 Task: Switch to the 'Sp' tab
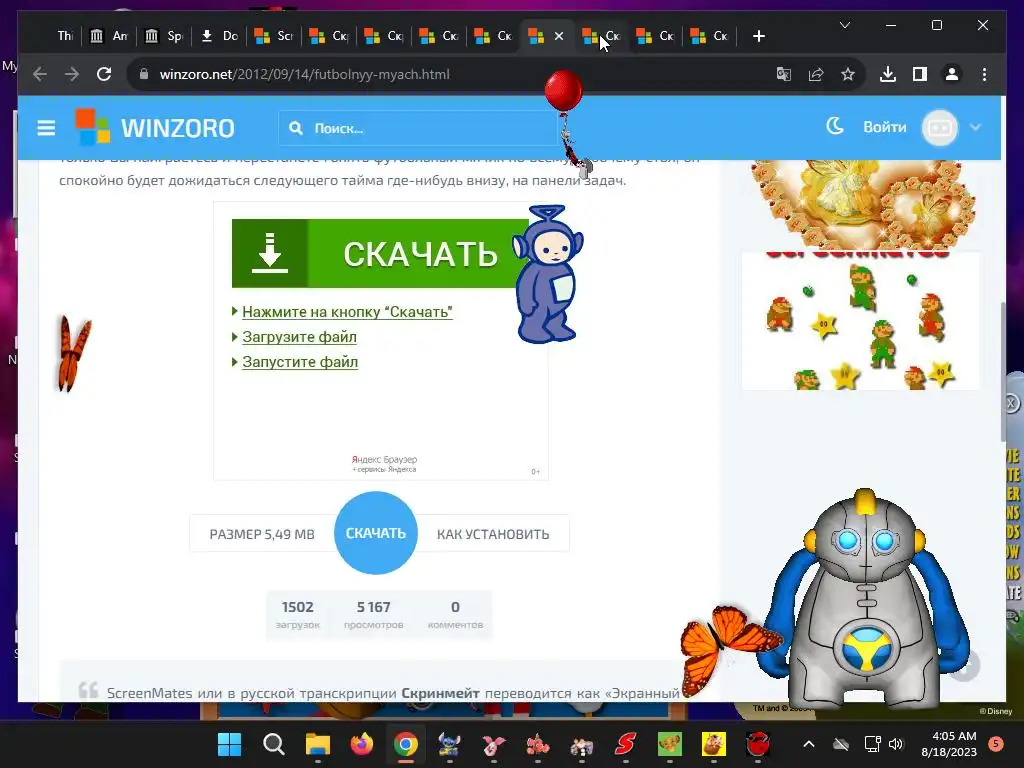pos(164,36)
